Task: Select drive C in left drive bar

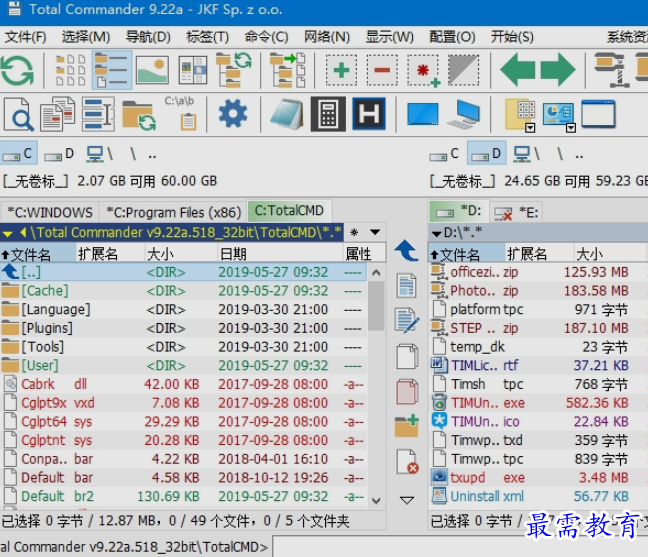Action: (18, 155)
